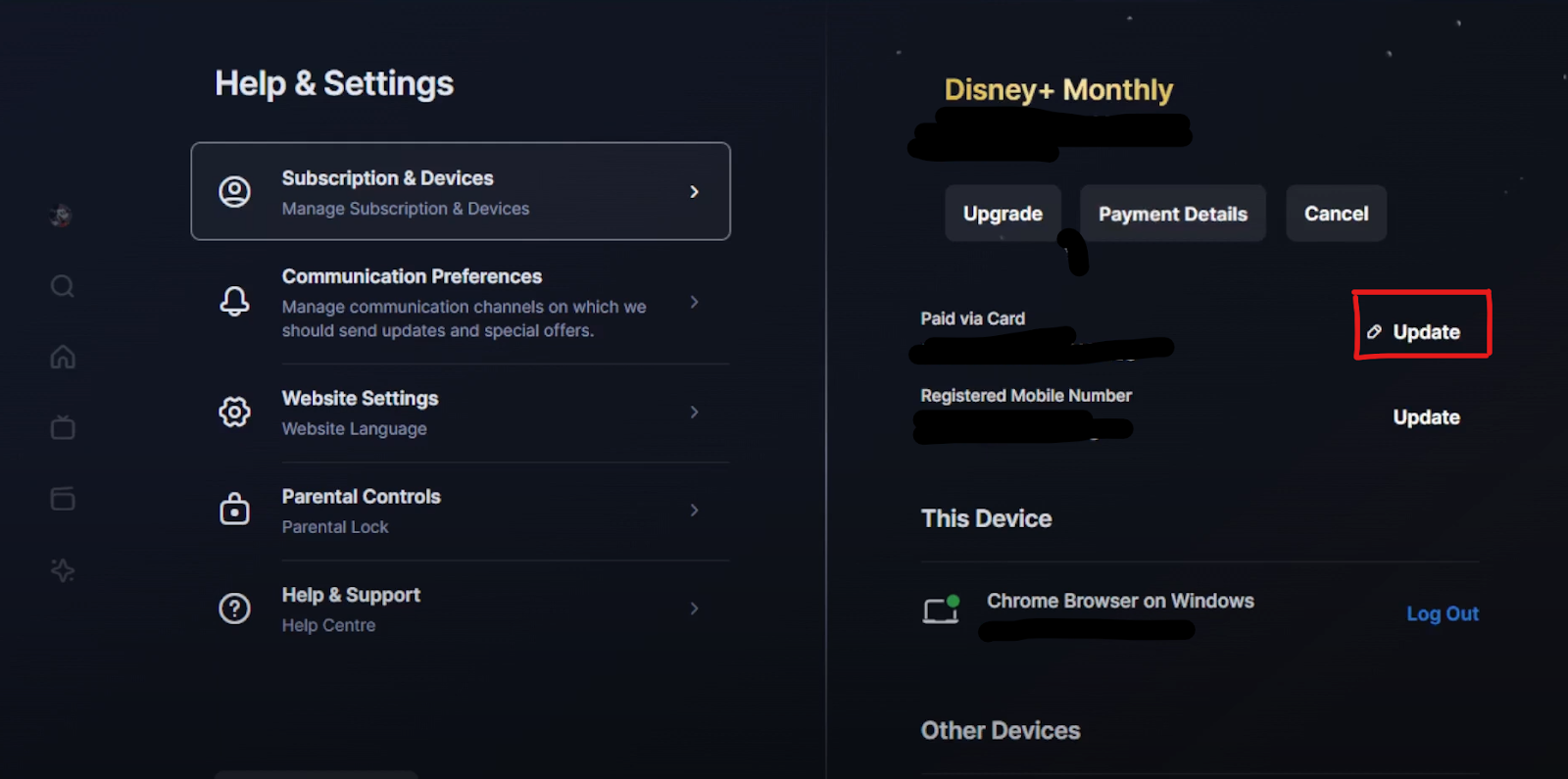Click the Help & Settings heading
This screenshot has width=1568, height=779.
pos(334,84)
